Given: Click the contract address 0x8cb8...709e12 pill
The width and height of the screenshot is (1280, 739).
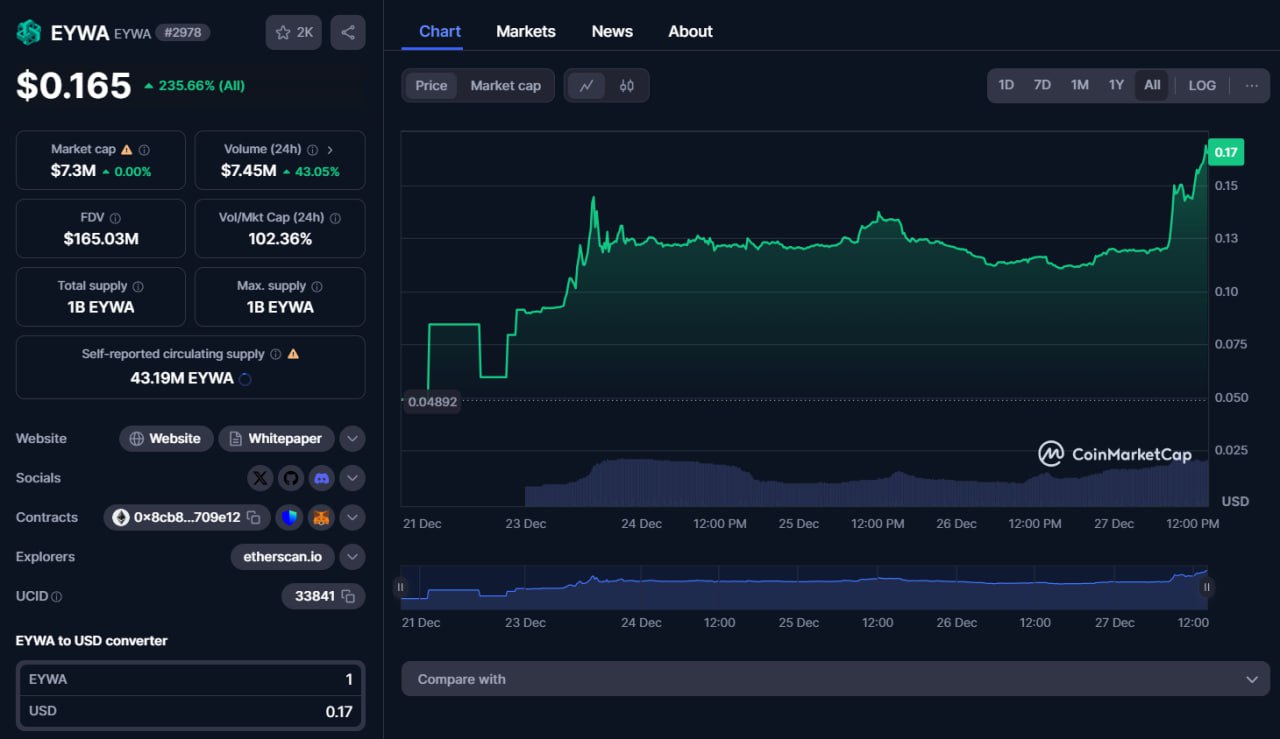Looking at the screenshot, I should pos(187,517).
